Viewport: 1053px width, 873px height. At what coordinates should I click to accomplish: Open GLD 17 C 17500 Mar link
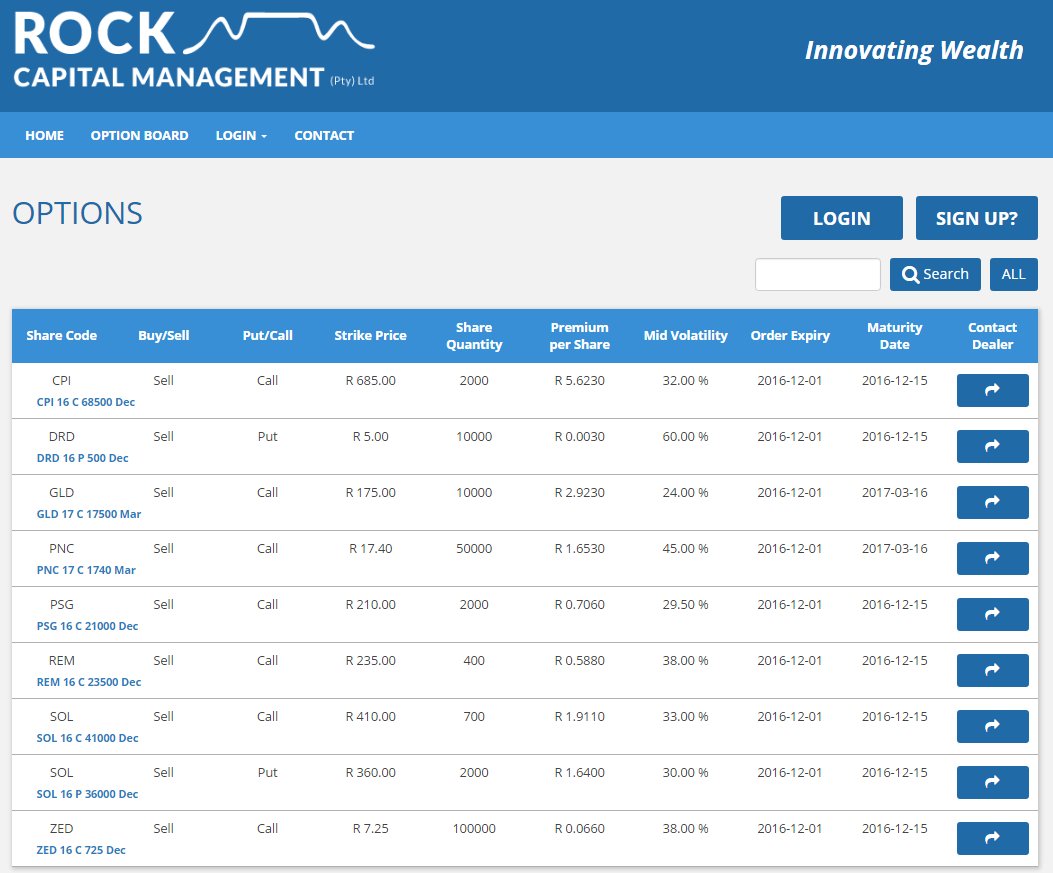coord(89,514)
